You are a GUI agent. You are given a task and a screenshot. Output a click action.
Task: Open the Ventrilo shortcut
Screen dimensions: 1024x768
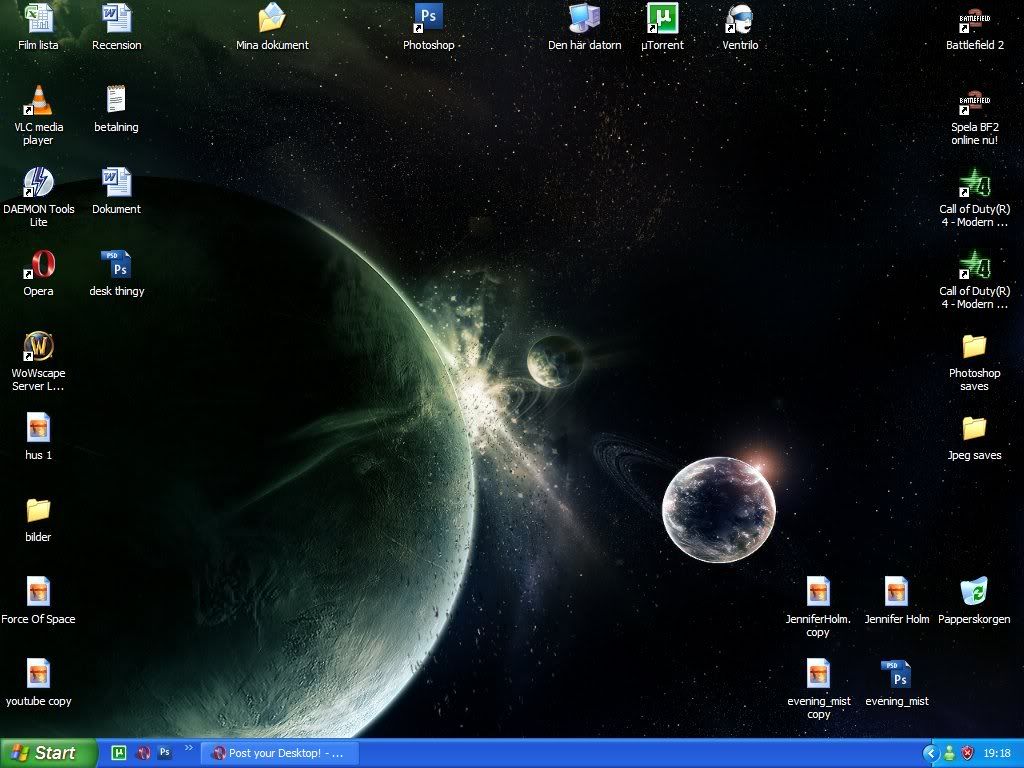pyautogui.click(x=739, y=18)
